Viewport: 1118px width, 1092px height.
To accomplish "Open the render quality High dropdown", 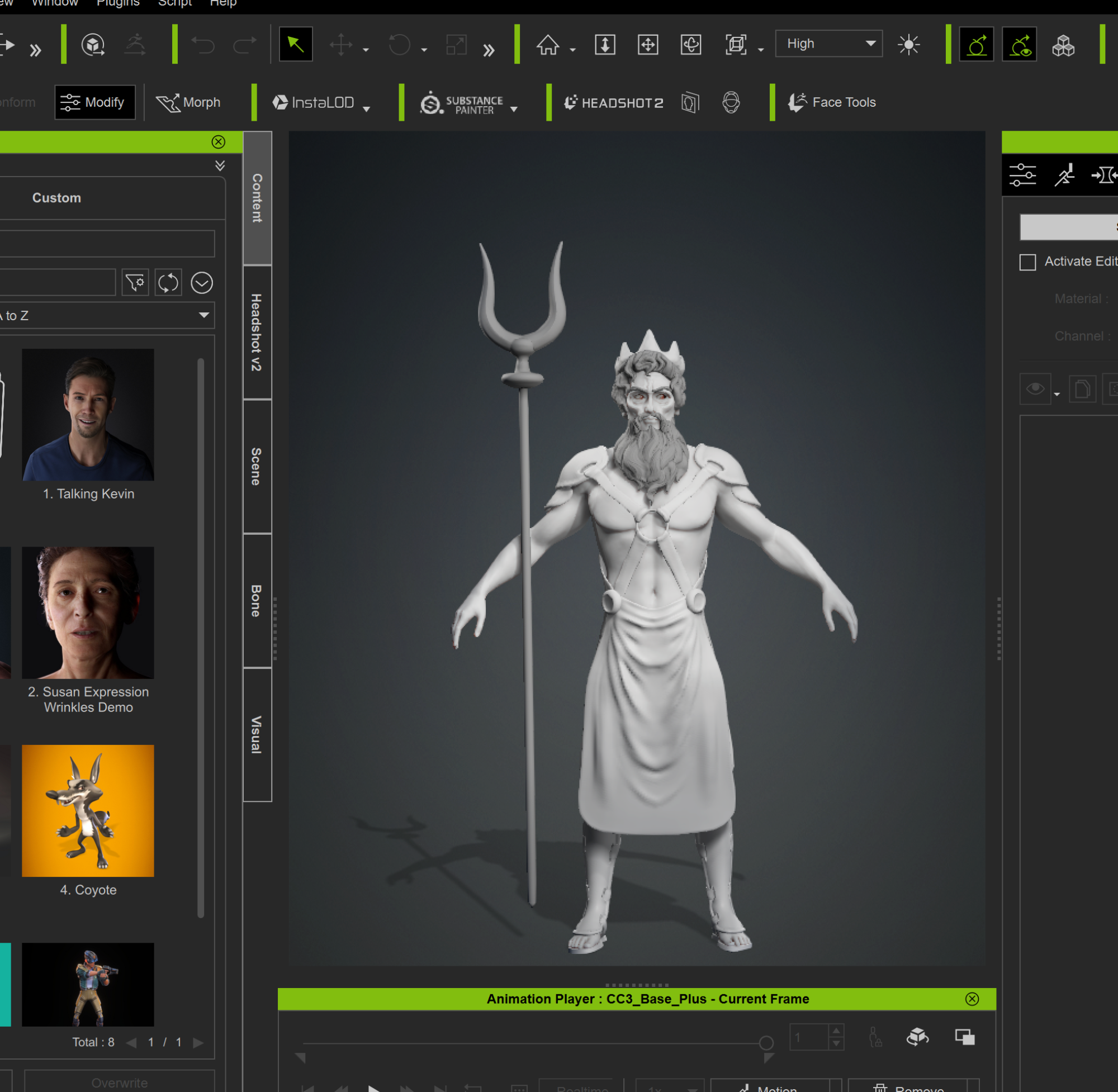I will pyautogui.click(x=828, y=44).
